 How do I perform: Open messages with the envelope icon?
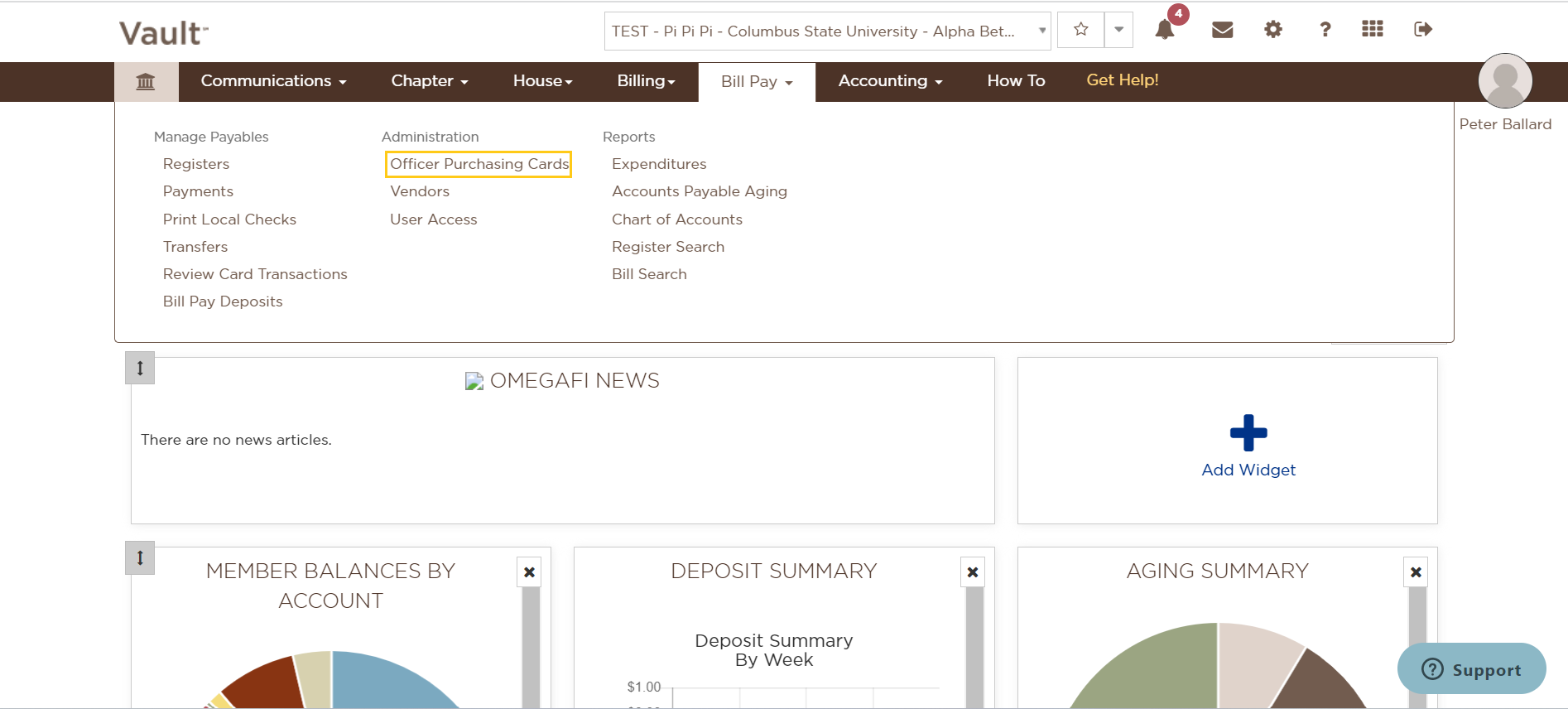(1222, 30)
